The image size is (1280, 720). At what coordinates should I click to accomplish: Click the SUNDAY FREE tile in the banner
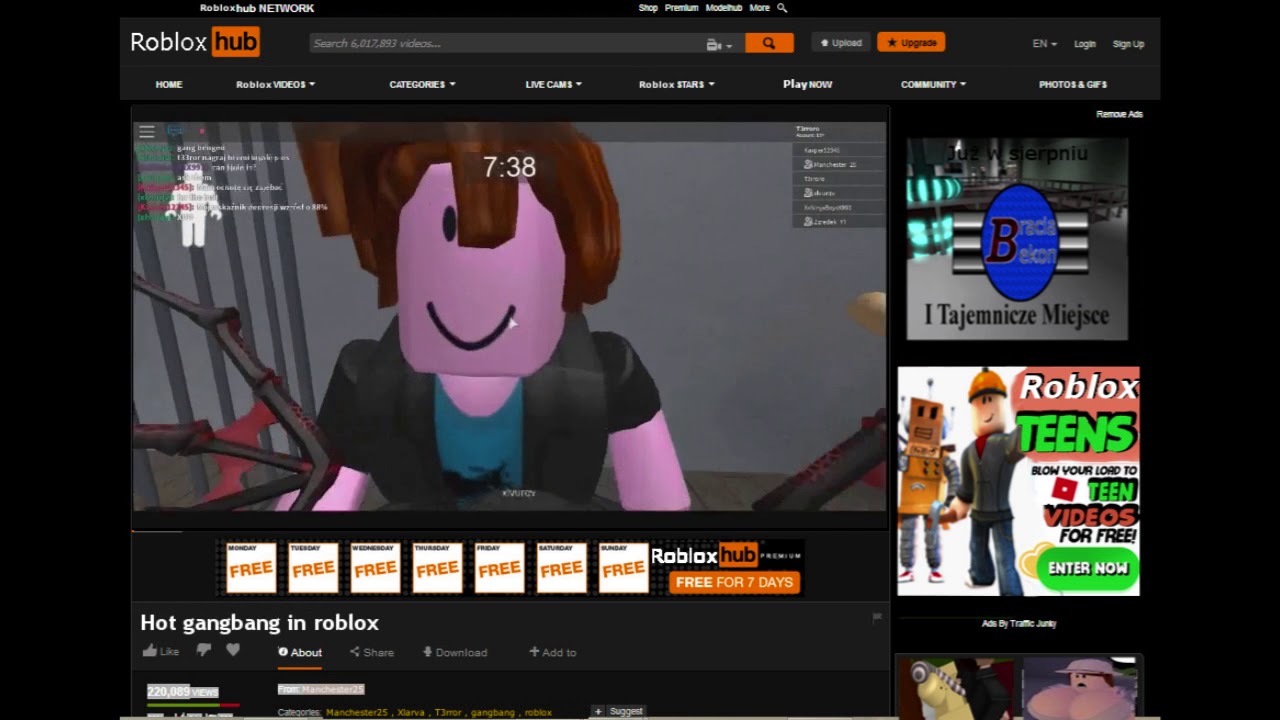click(x=623, y=567)
